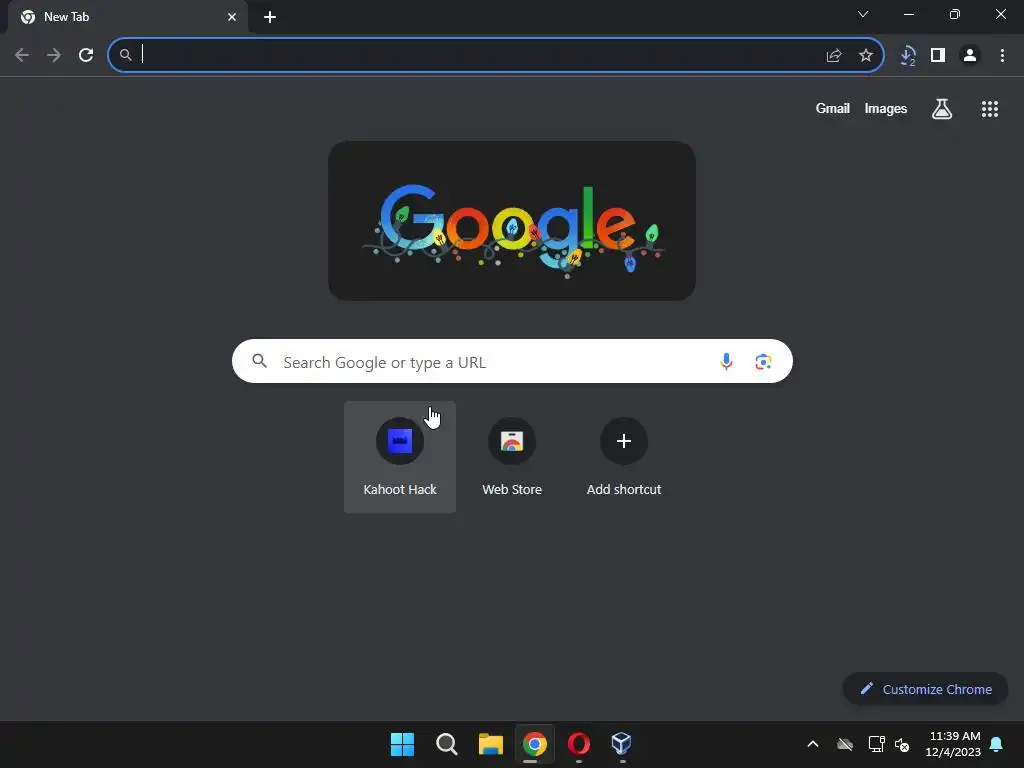
Task: Open the Kahoot Hack shortcut
Action: [x=400, y=456]
